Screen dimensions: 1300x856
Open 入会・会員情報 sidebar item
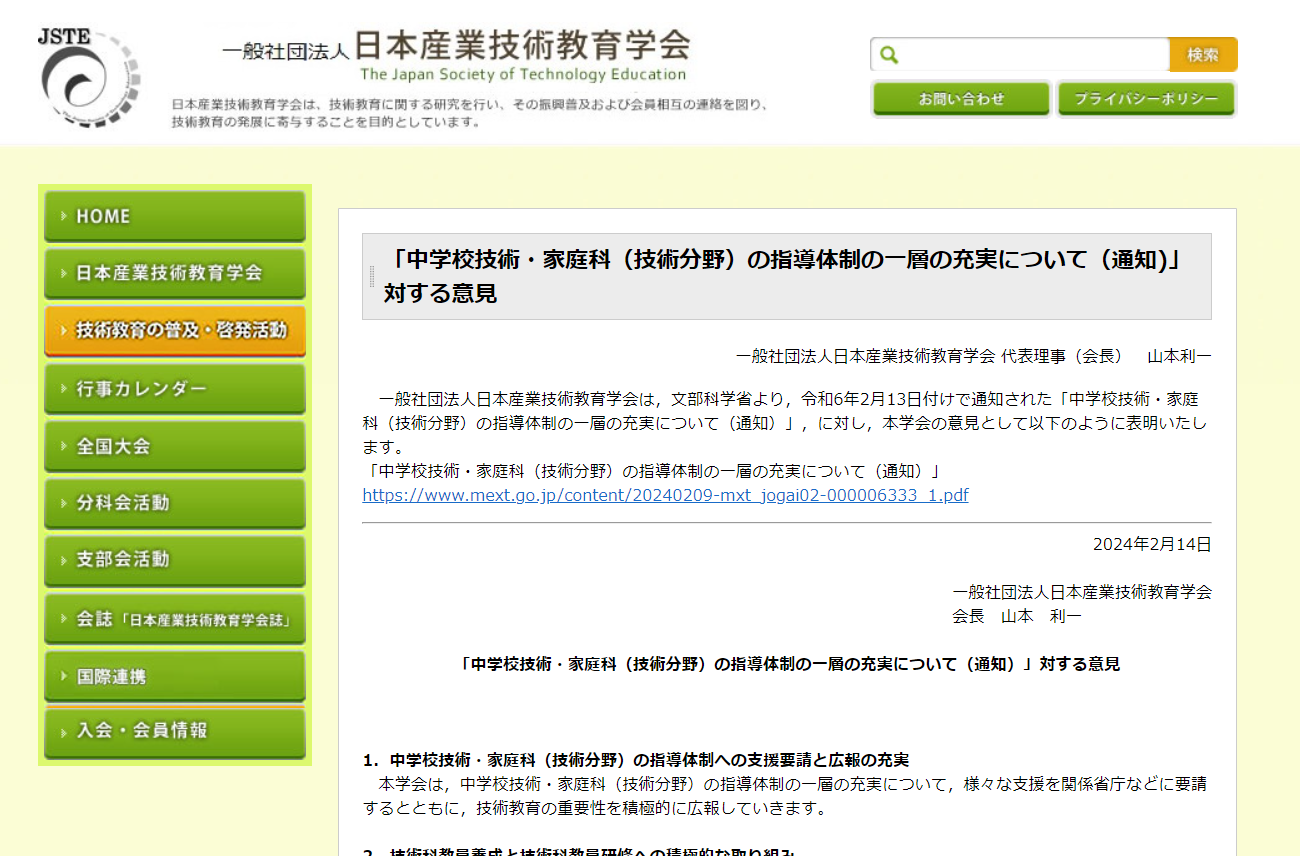pyautogui.click(x=175, y=732)
